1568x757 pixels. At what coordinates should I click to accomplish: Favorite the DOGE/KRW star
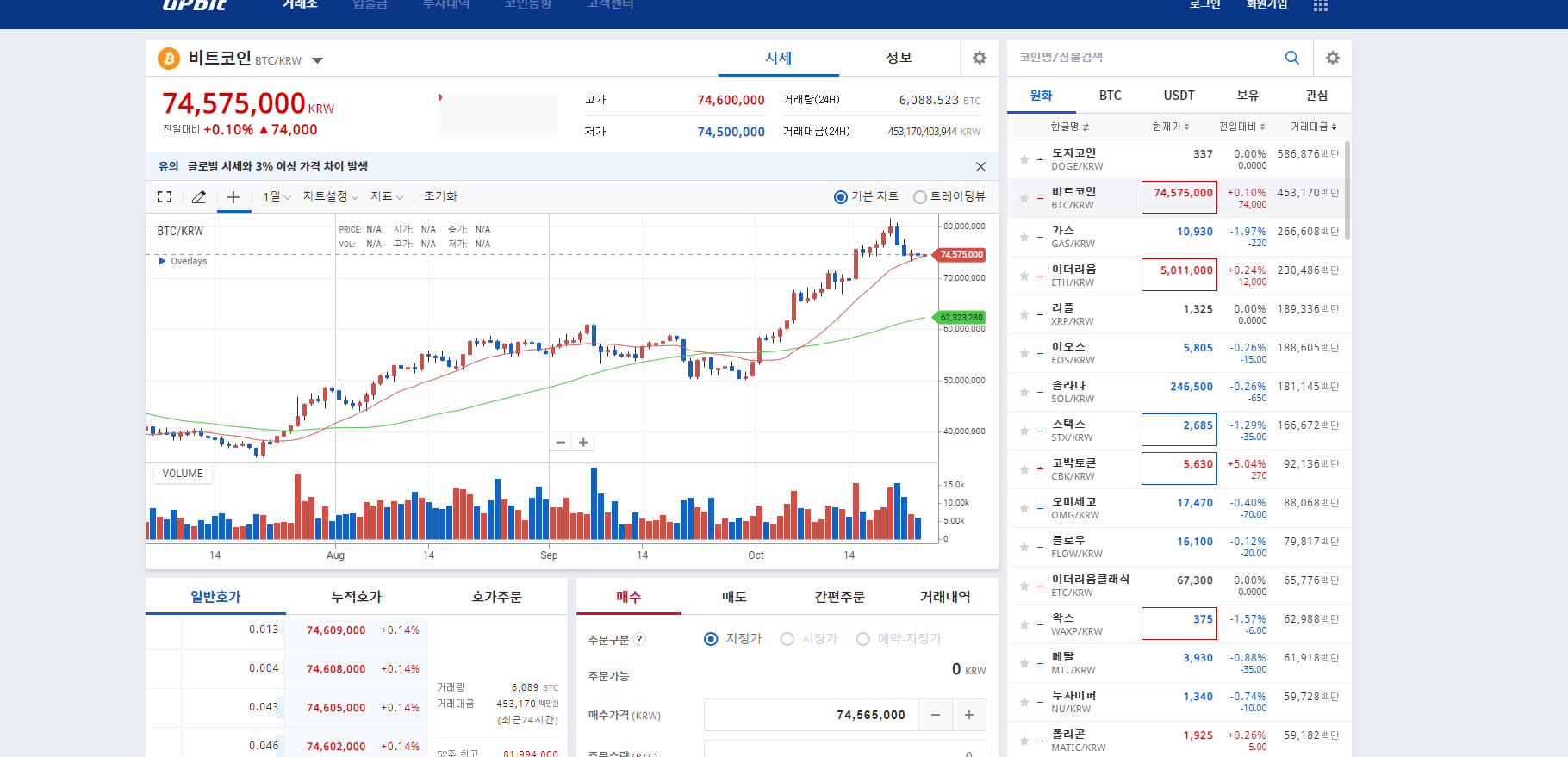(1024, 159)
